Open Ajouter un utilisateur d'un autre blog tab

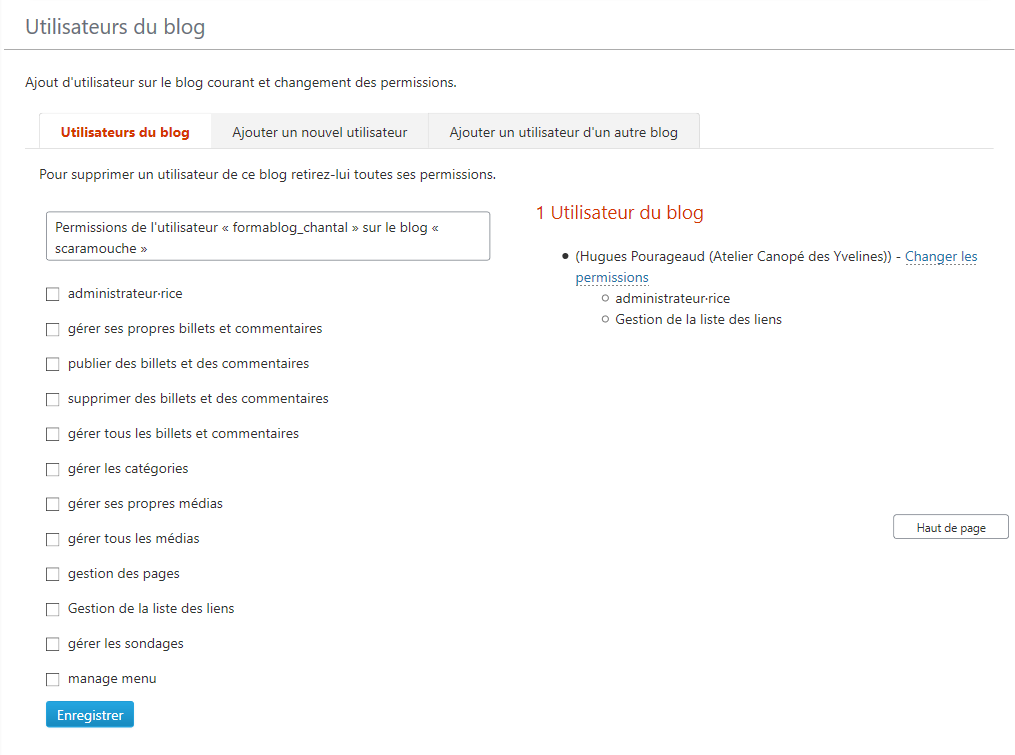[x=563, y=132]
